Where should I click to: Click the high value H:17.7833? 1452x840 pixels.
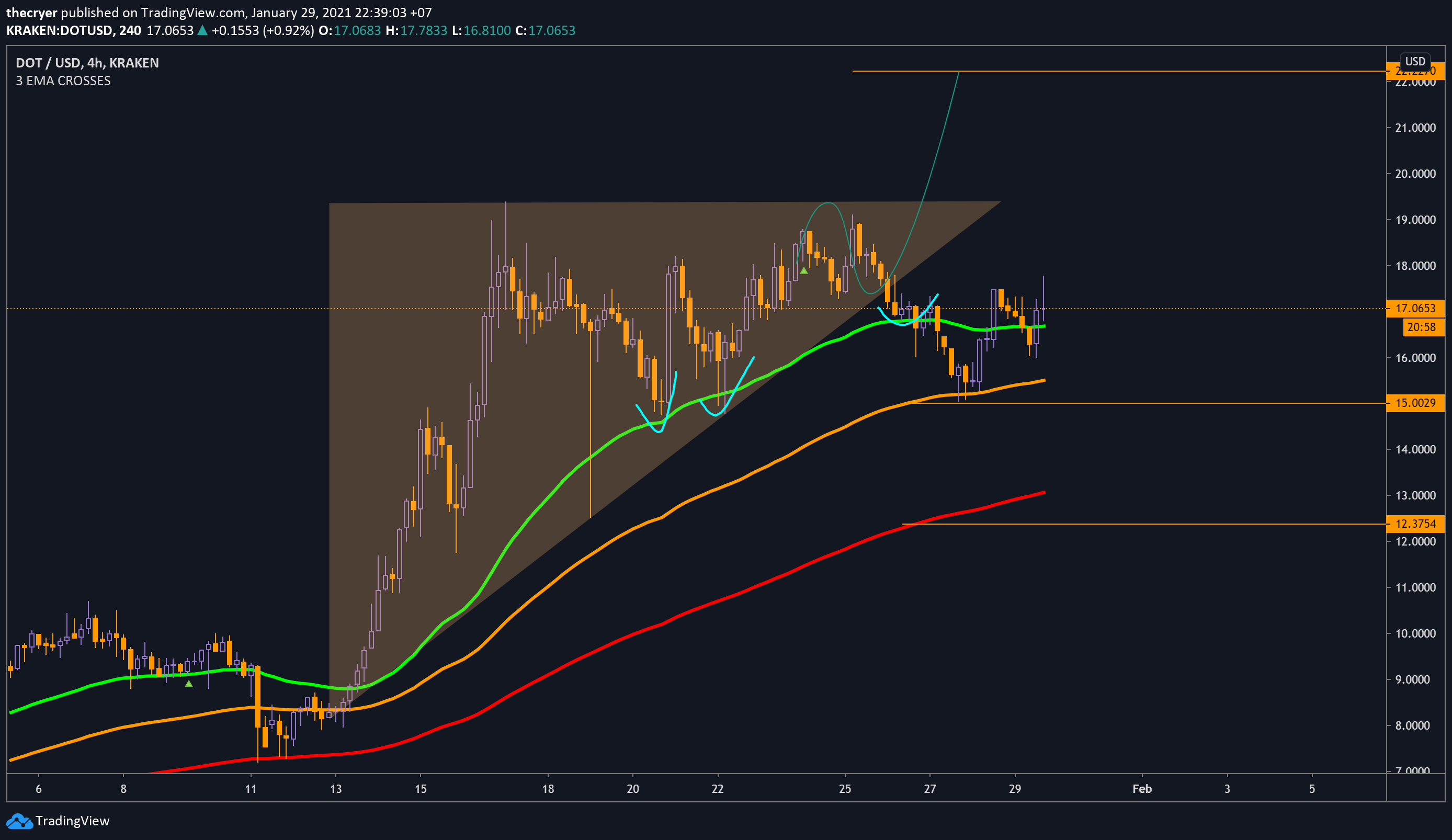tap(416, 30)
